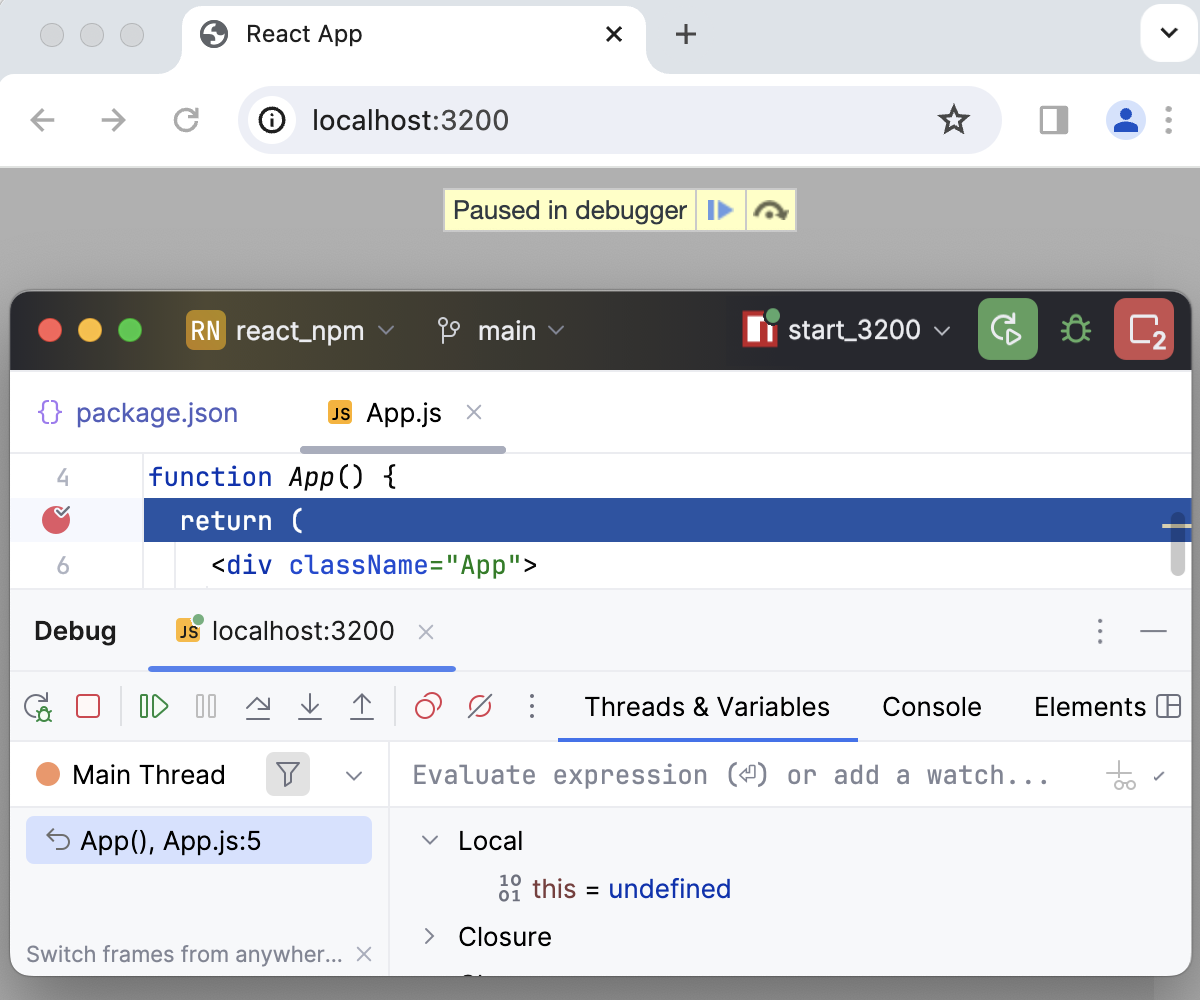Open the Stop process popup showing 2 processes
Image resolution: width=1200 pixels, height=1000 pixels.
(1144, 330)
